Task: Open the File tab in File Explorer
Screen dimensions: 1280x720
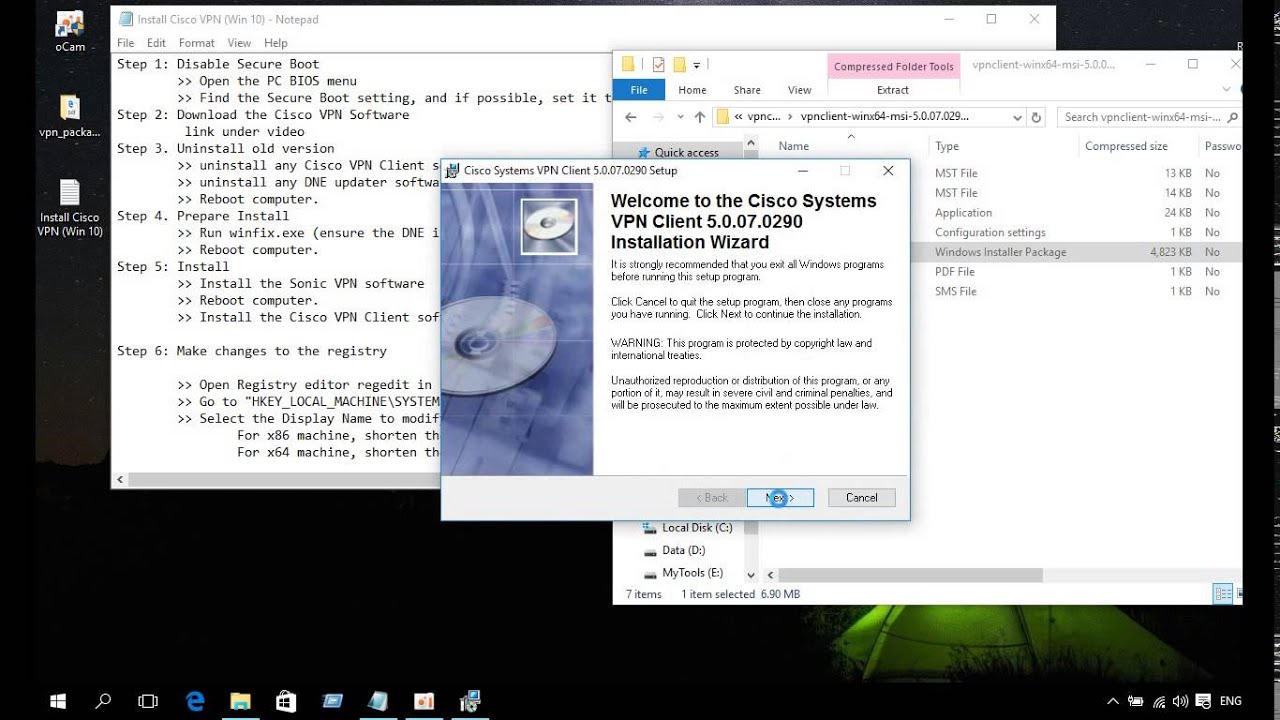Action: coord(638,90)
